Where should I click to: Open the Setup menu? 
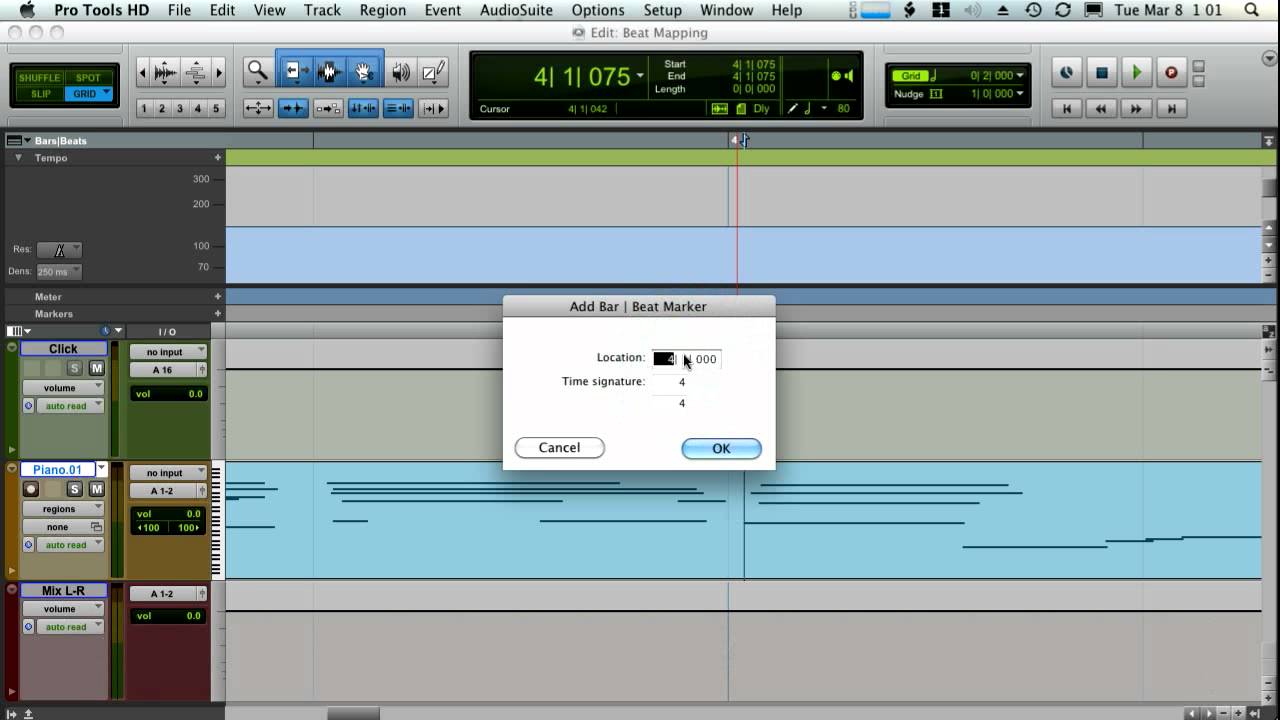pyautogui.click(x=662, y=10)
